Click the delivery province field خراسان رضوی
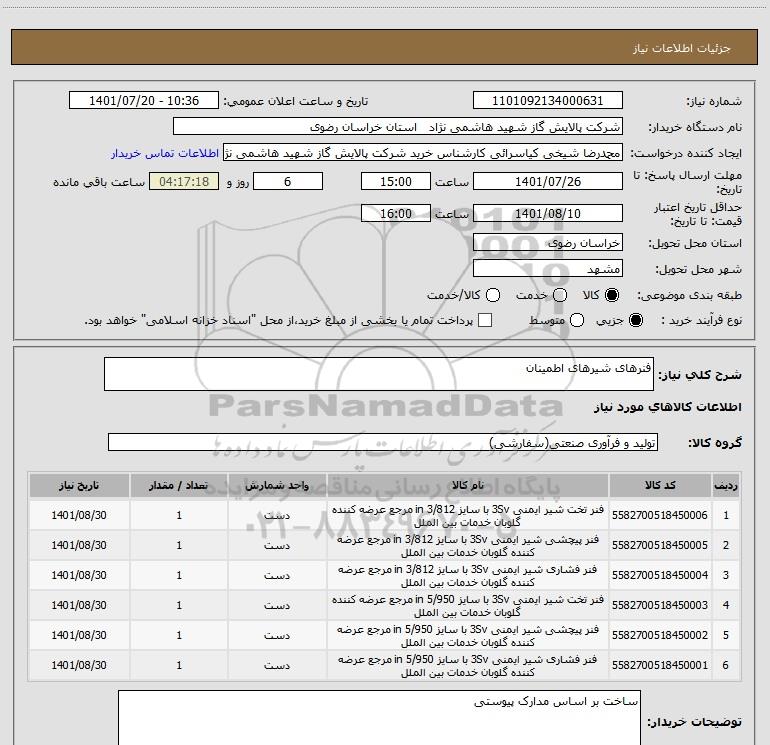The height and width of the screenshot is (745, 770). [x=548, y=243]
